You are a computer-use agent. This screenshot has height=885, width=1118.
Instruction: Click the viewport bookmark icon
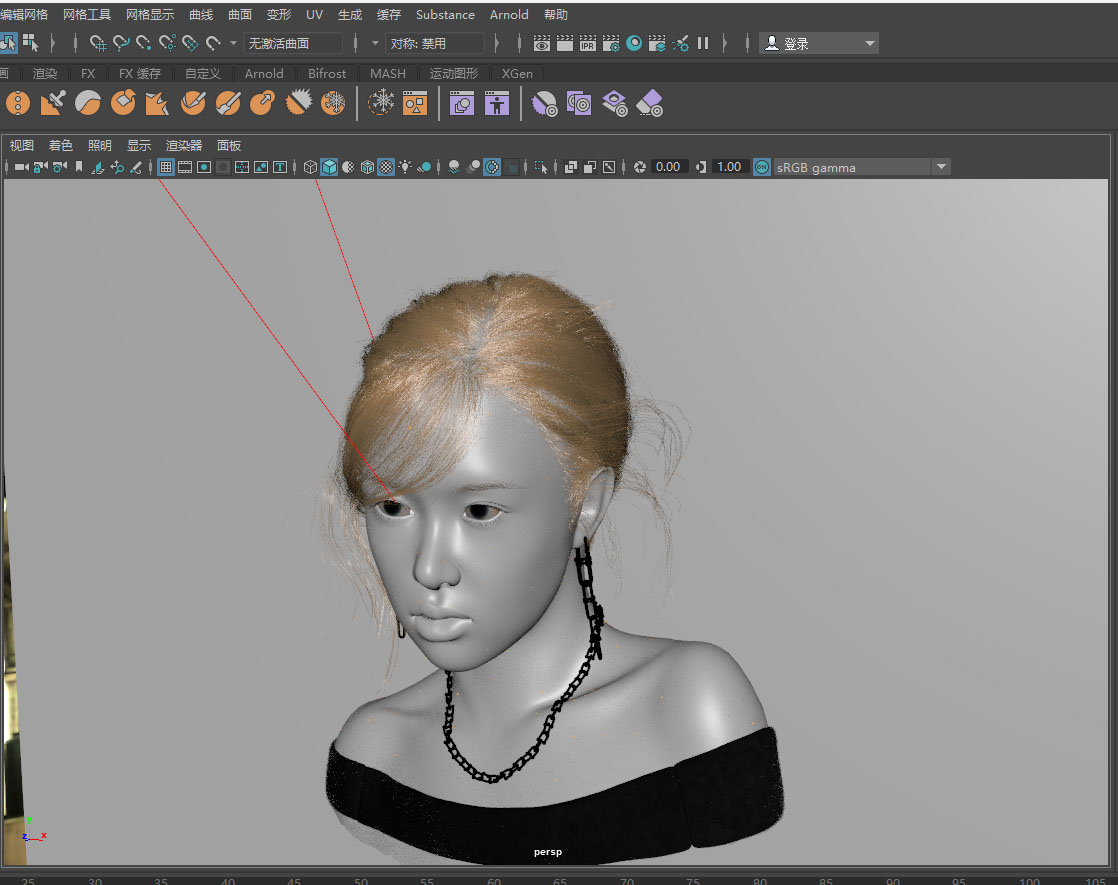tap(79, 167)
